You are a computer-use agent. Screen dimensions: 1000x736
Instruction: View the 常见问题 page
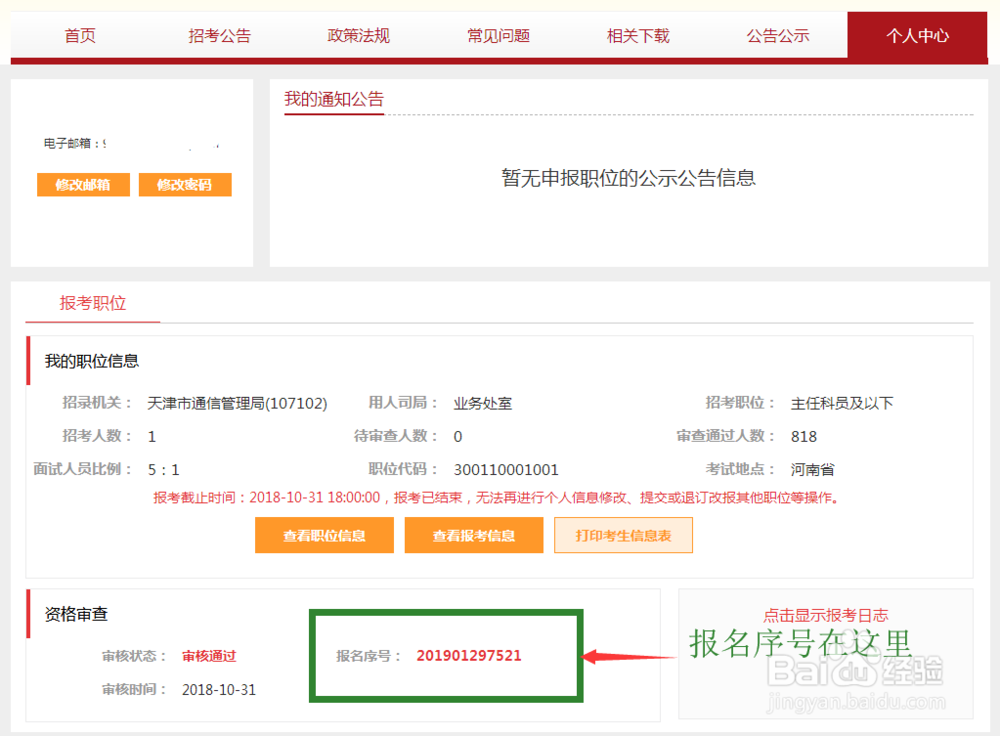click(x=498, y=35)
